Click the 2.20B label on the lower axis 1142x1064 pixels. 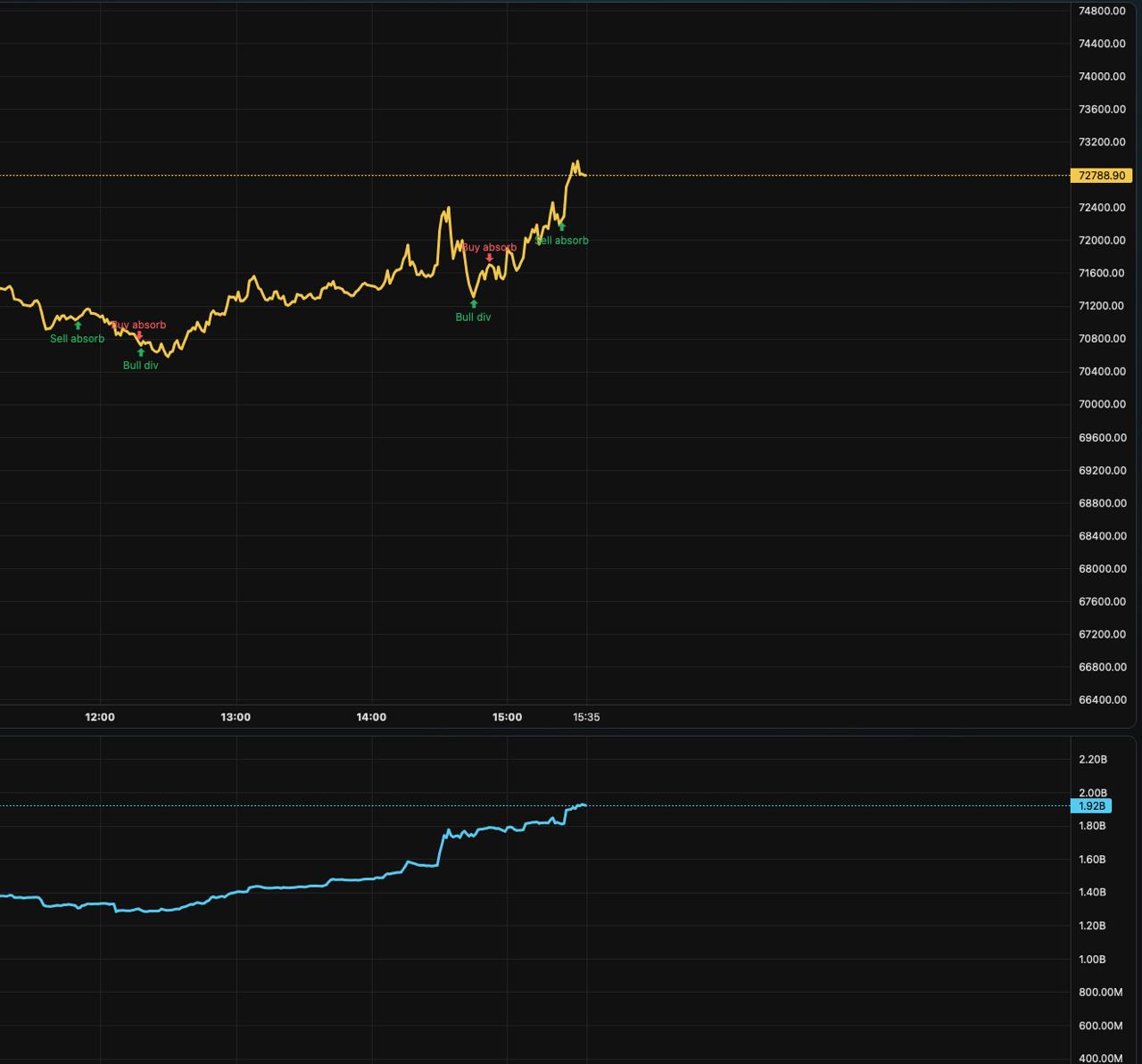[1093, 760]
